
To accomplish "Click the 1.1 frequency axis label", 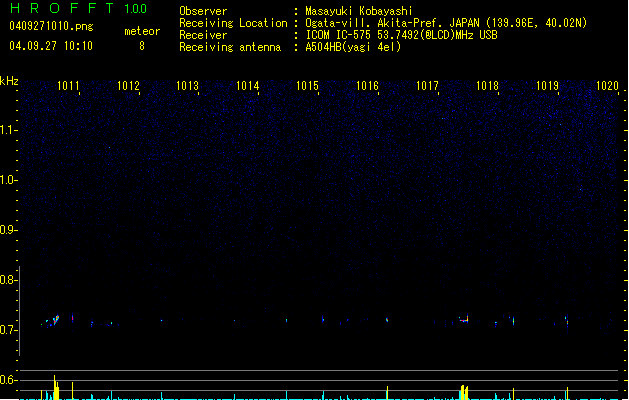I will pyautogui.click(x=7, y=130).
